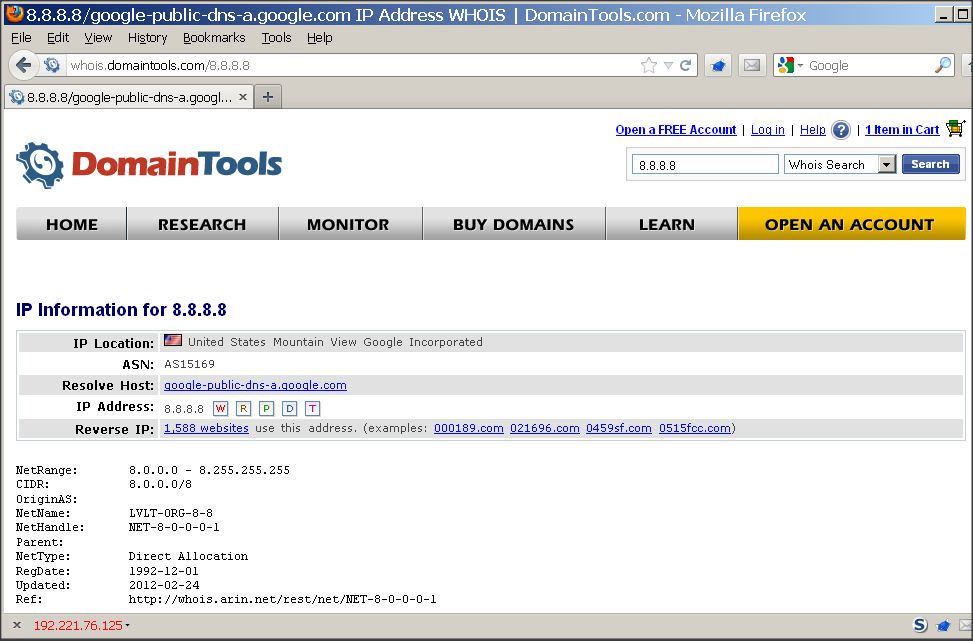Screen dimensions: 973x641
Task: Open google-public-dns-a.google.com link
Action: tap(255, 385)
